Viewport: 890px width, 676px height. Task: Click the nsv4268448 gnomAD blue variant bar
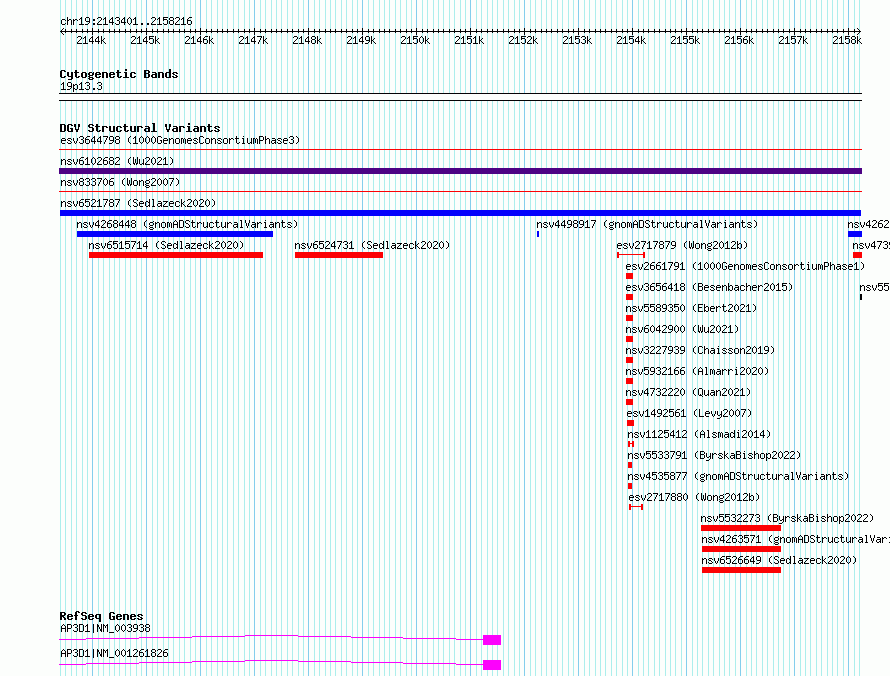click(x=175, y=234)
